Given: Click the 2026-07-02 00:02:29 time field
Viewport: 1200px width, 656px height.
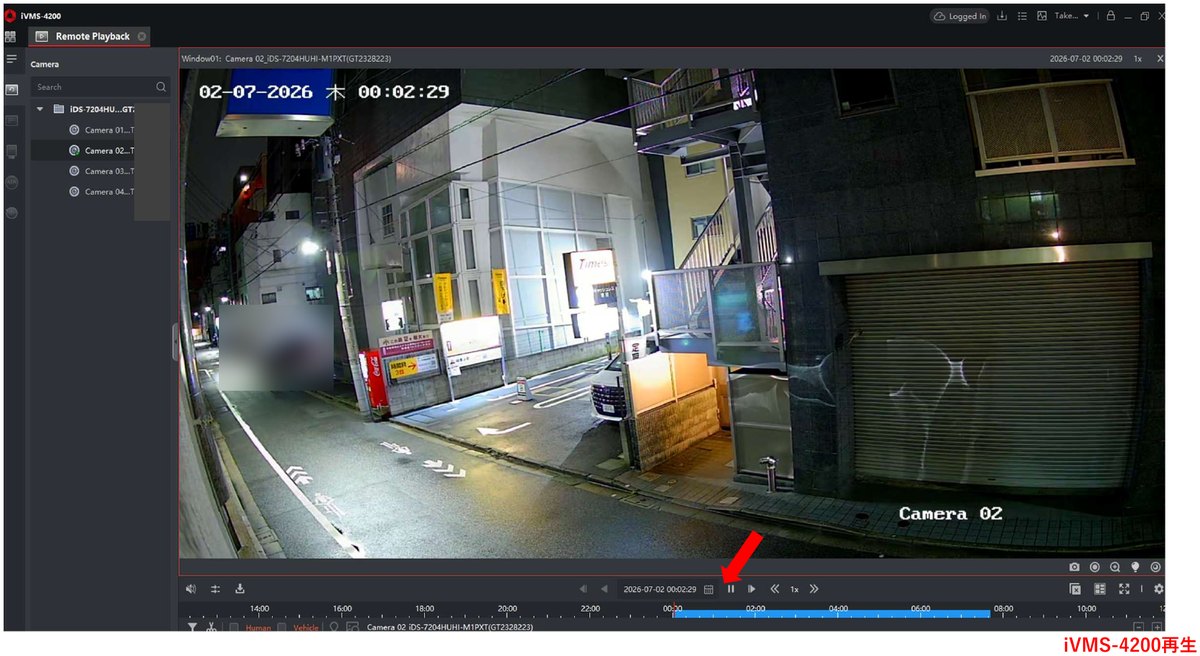Looking at the screenshot, I should (x=660, y=589).
